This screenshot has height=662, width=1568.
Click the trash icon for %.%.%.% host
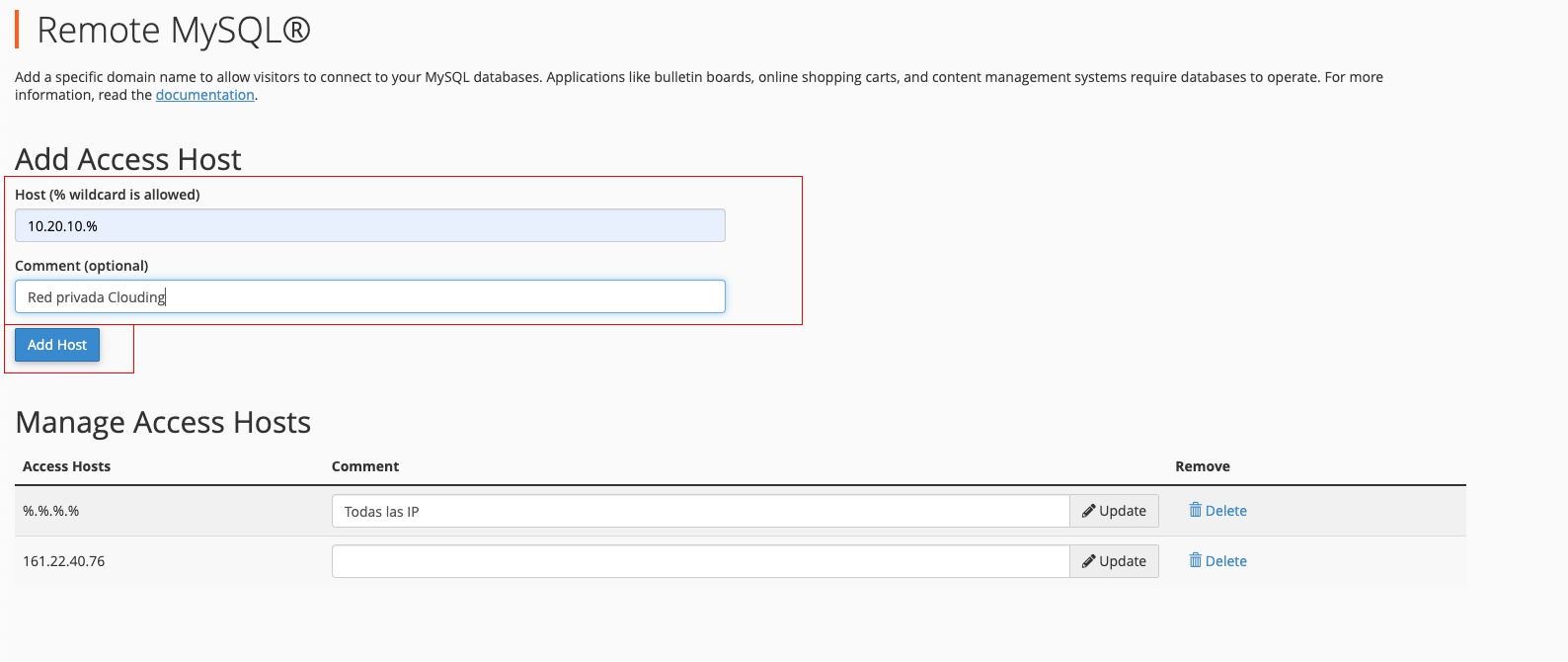click(x=1195, y=510)
